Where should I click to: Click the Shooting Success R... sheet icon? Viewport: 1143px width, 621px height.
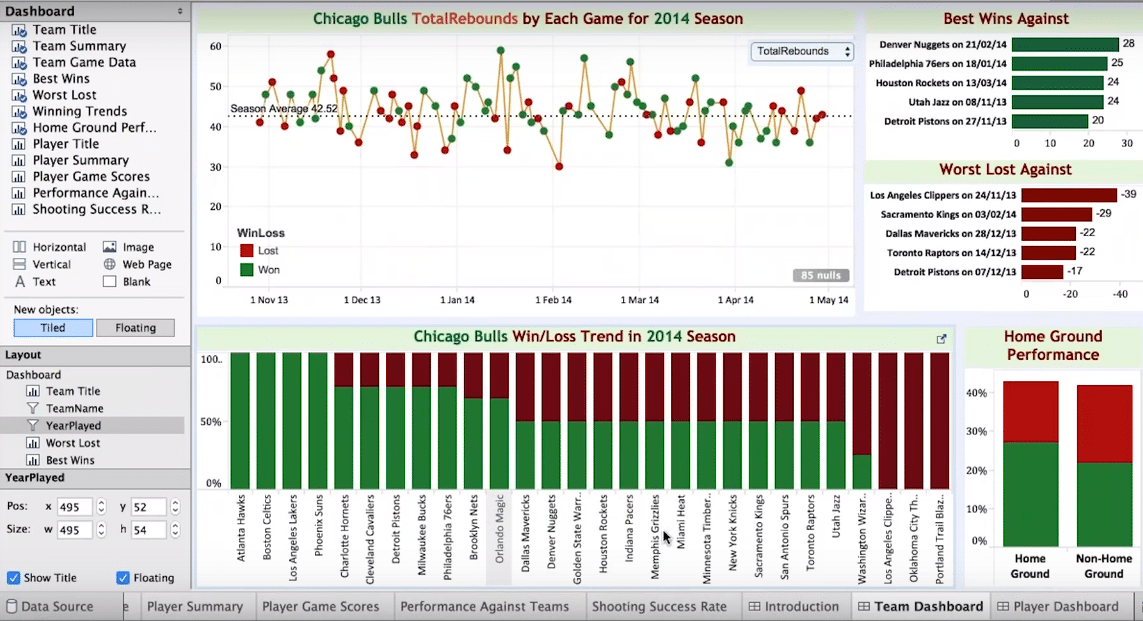tap(20, 209)
